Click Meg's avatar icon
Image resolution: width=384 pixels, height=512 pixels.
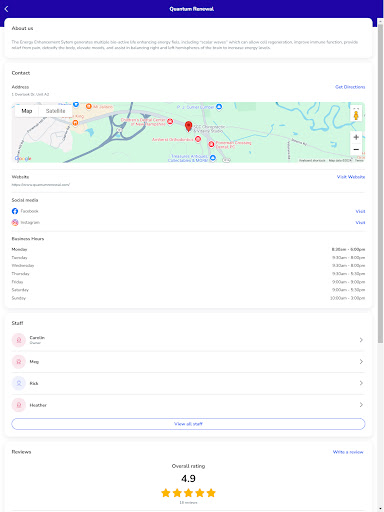(x=19, y=362)
